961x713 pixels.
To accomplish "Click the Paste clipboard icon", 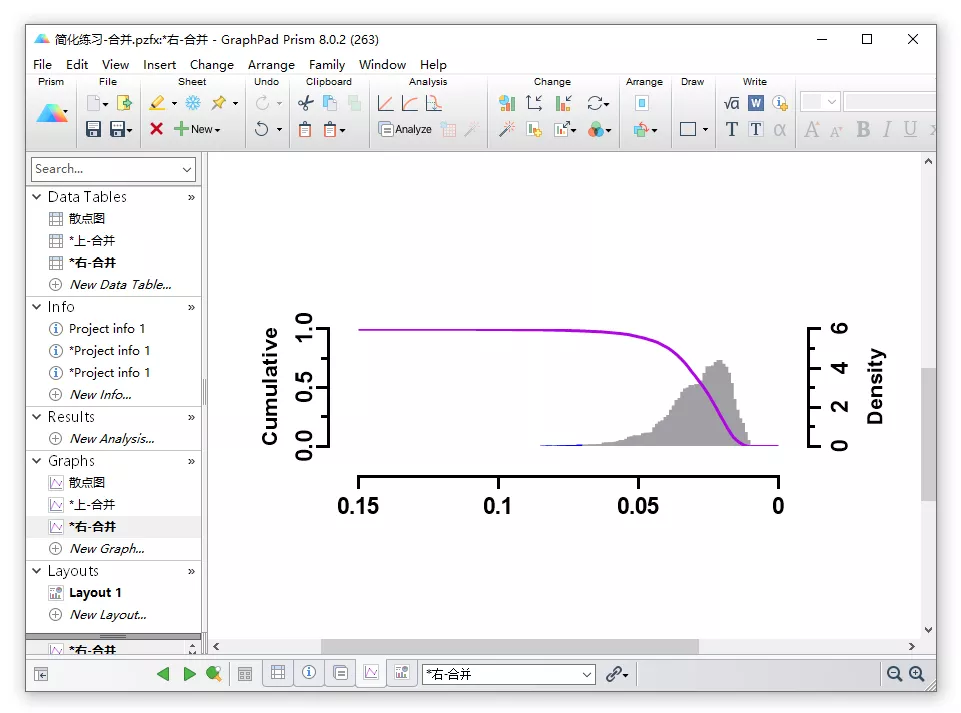I will coord(305,129).
